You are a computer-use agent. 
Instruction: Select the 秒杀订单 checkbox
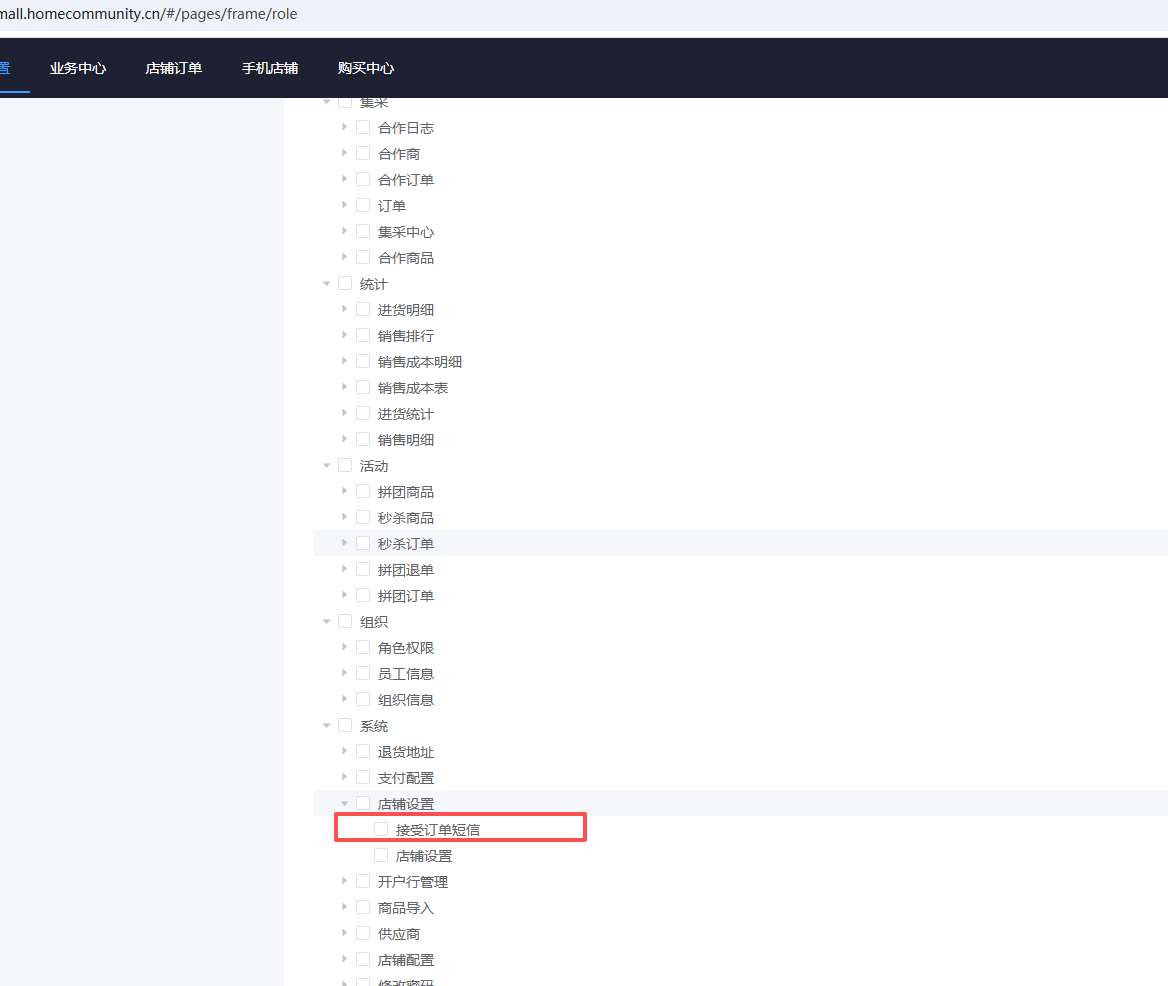[x=363, y=543]
